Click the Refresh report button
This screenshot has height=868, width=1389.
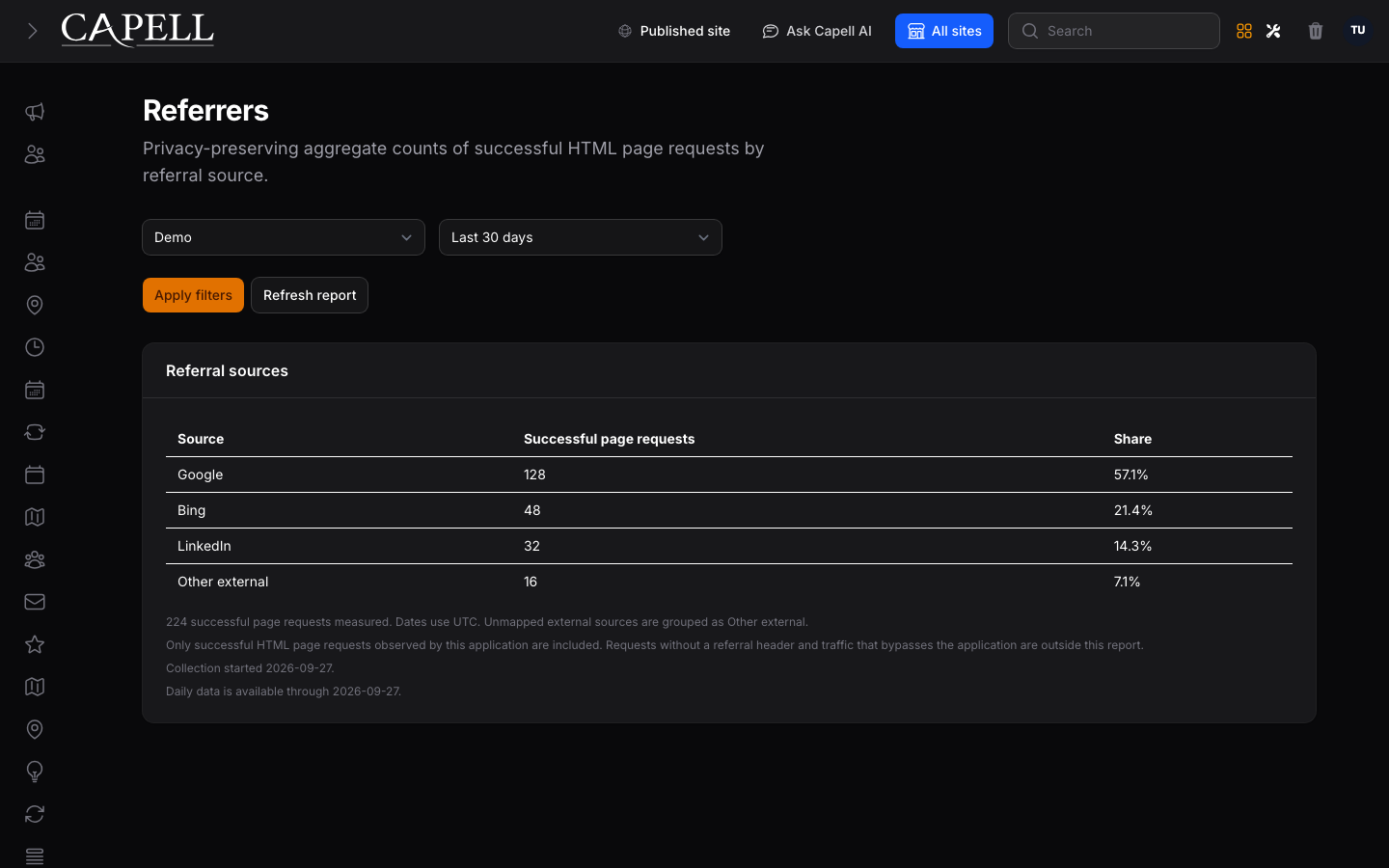click(310, 295)
